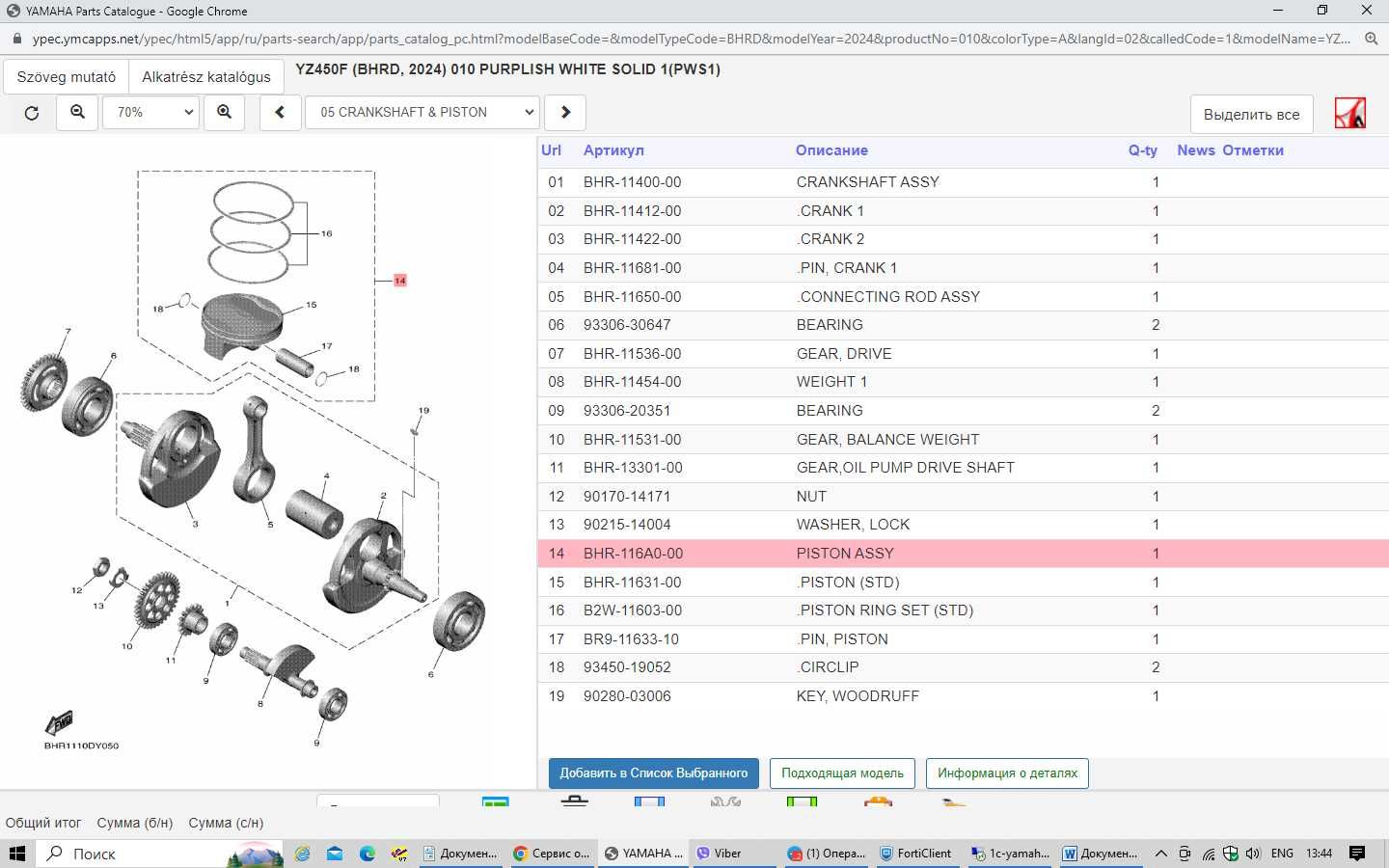
Task: Select the KEY, WOODRUFF row
Action: point(963,696)
